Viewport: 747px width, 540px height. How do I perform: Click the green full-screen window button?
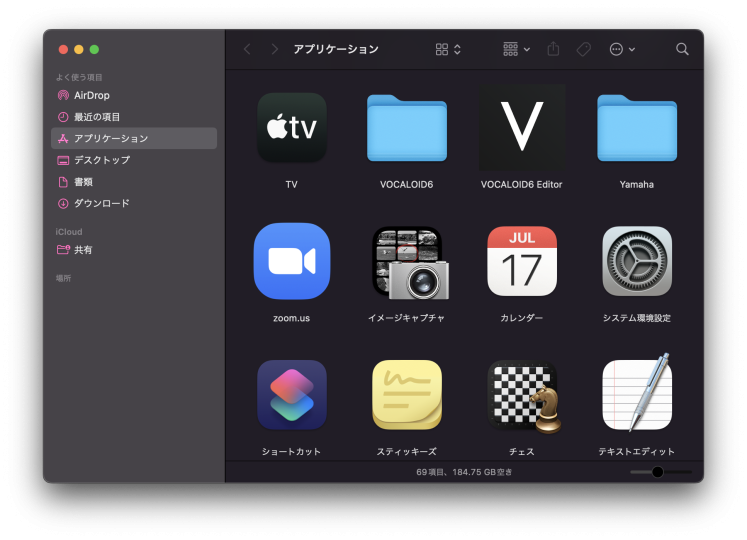pyautogui.click(x=94, y=50)
